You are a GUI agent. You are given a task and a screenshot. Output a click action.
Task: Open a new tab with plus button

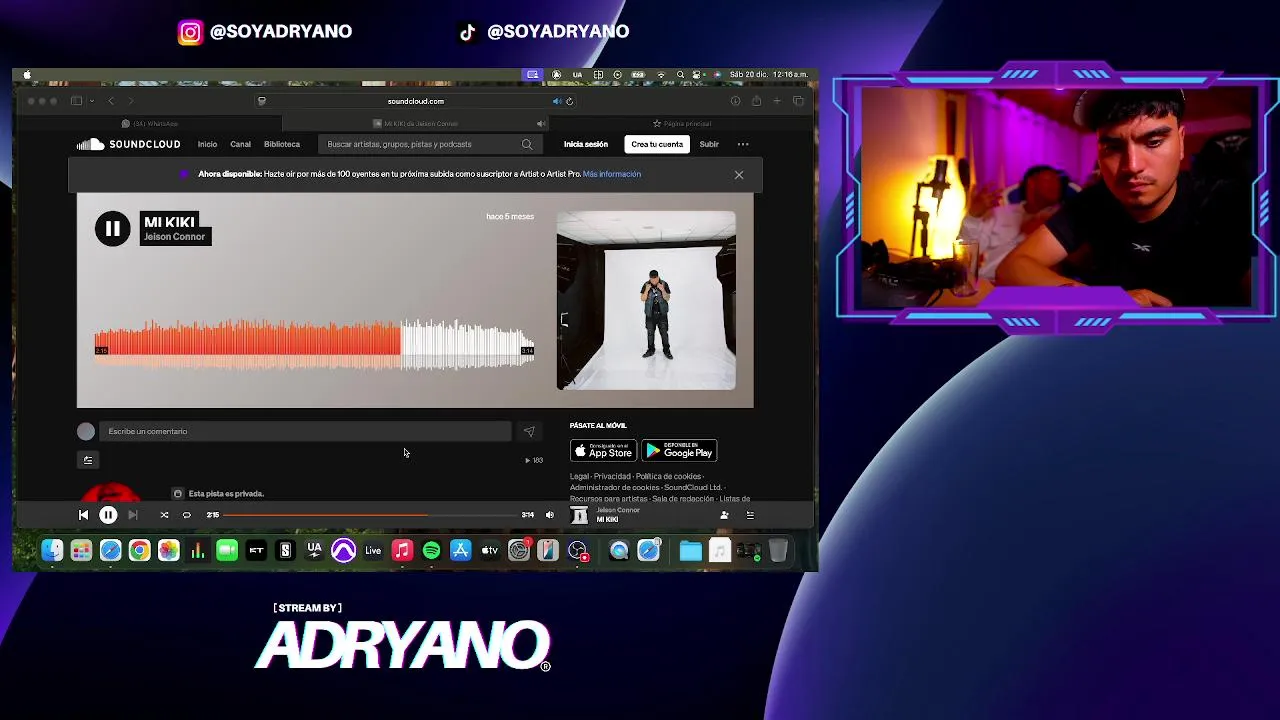click(777, 101)
